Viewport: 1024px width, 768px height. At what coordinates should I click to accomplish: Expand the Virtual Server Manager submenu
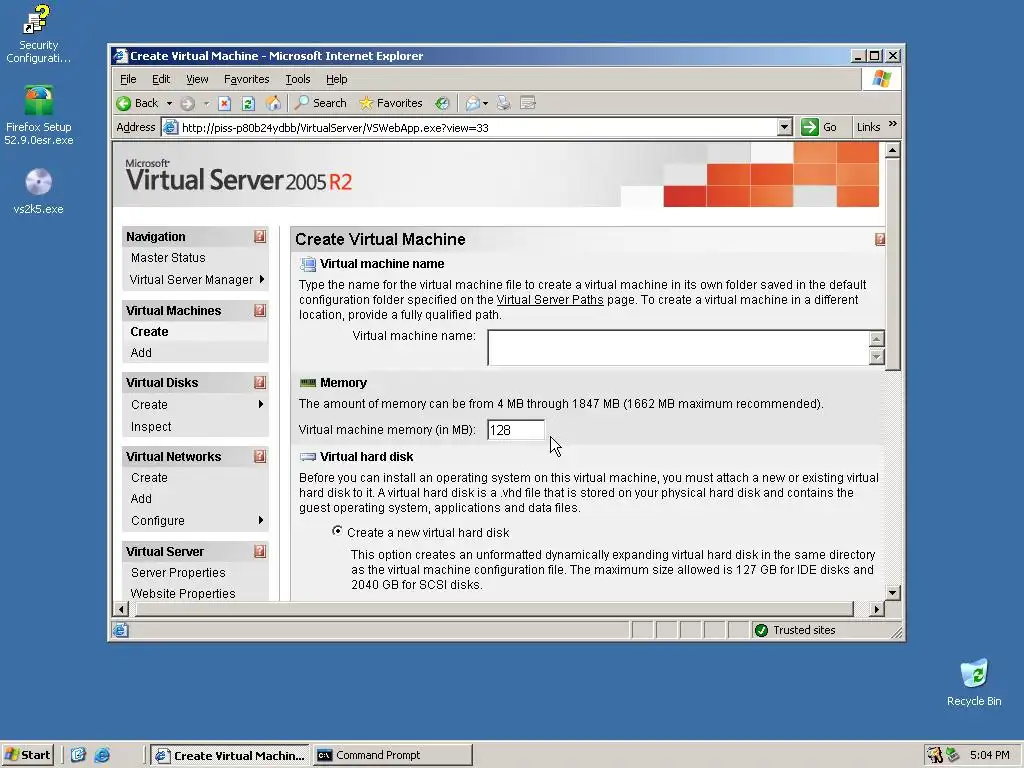pos(261,280)
